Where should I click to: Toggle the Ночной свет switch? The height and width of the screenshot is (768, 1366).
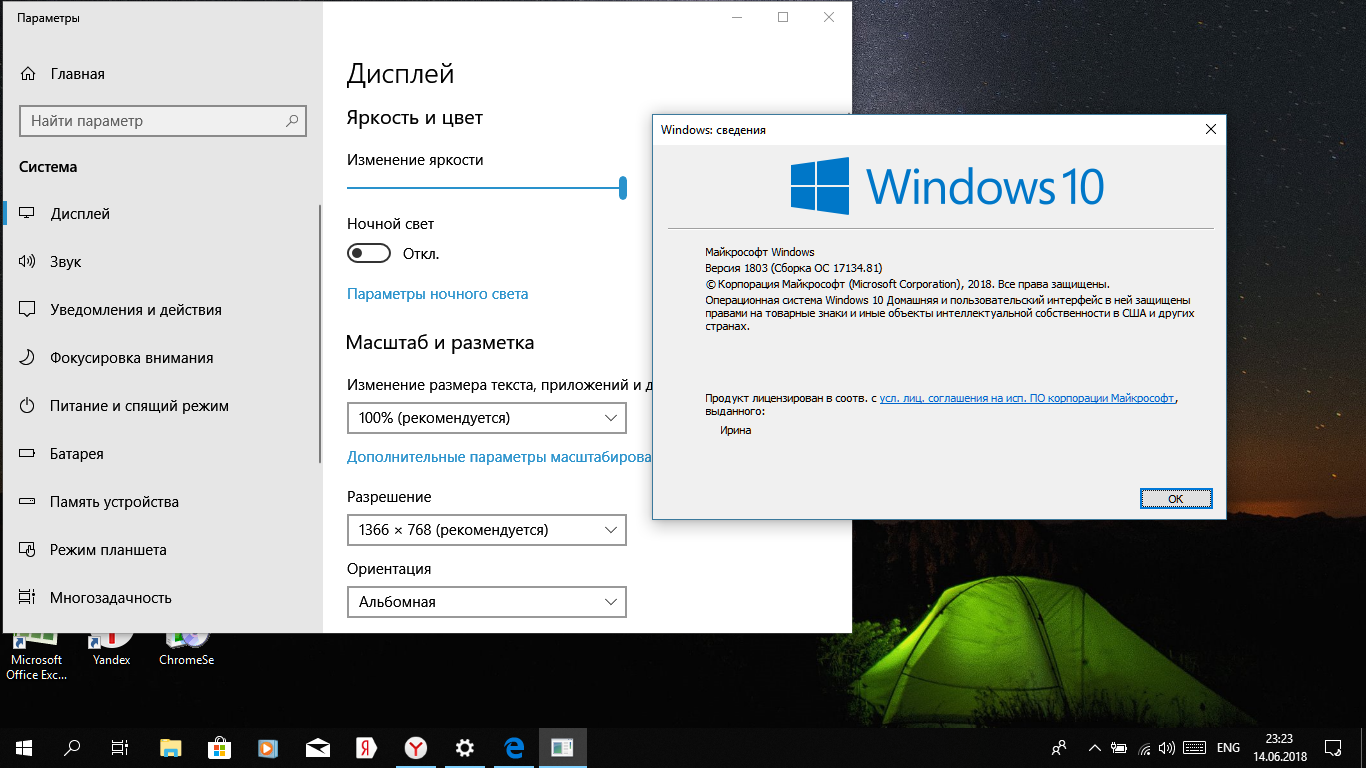369,254
